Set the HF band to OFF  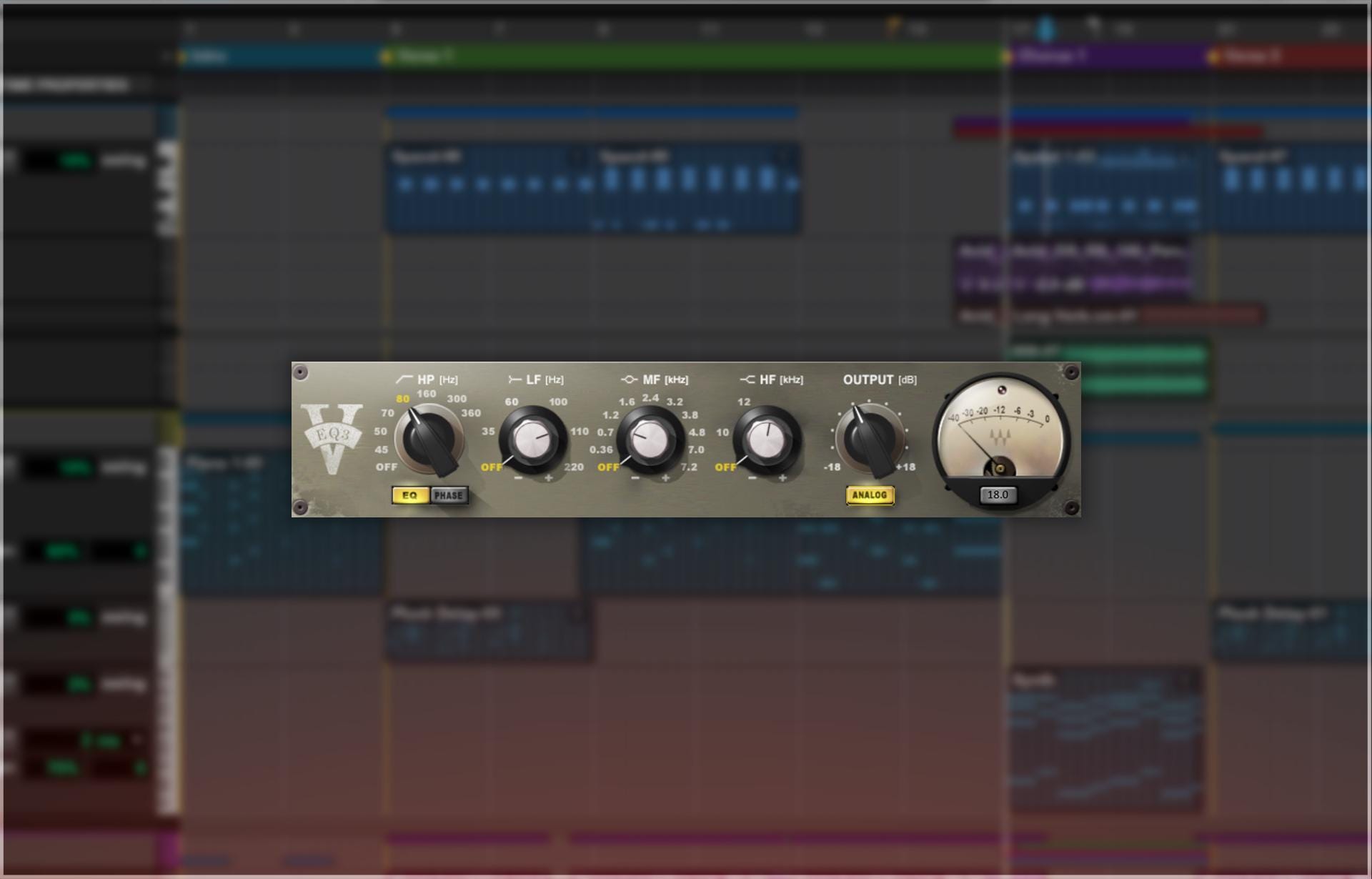(x=726, y=467)
